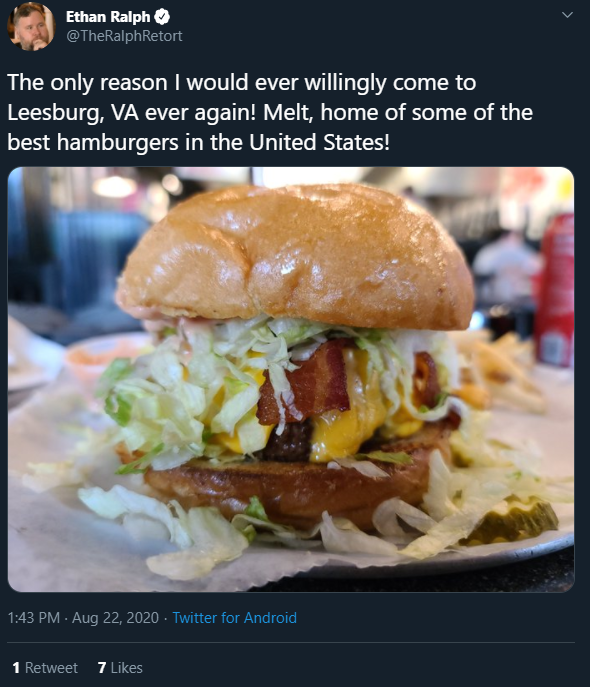Click the Twitter for Android link
Image resolution: width=590 pixels, height=687 pixels.
click(234, 618)
